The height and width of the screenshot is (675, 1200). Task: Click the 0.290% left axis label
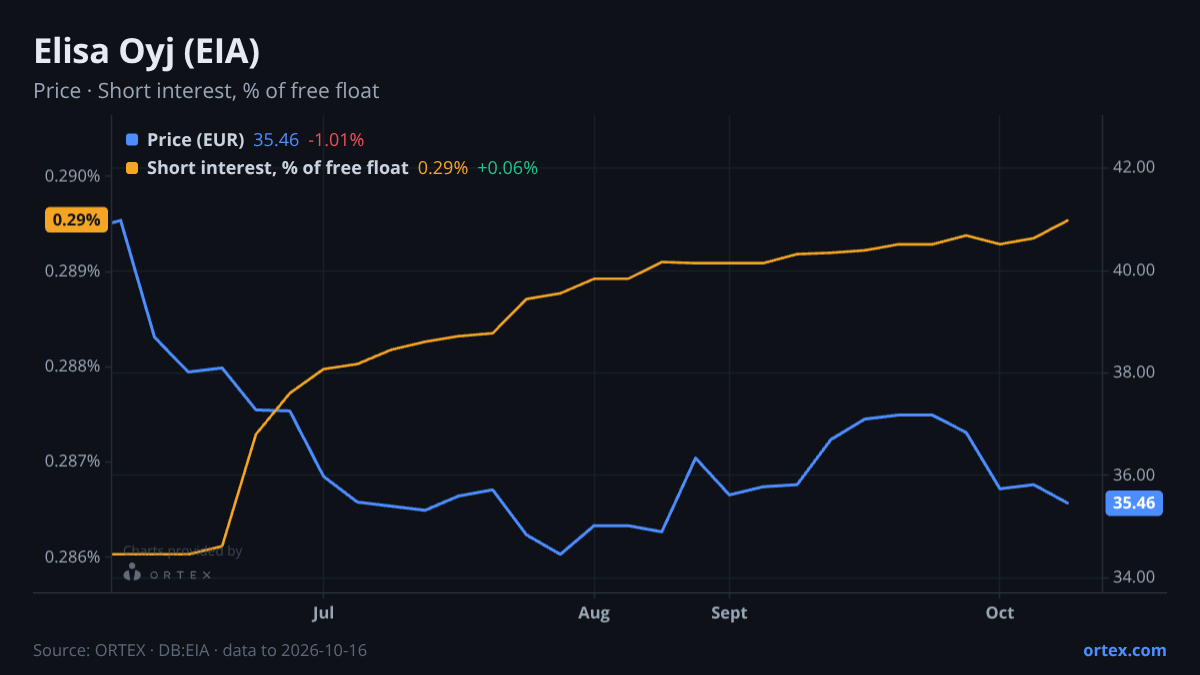click(73, 176)
